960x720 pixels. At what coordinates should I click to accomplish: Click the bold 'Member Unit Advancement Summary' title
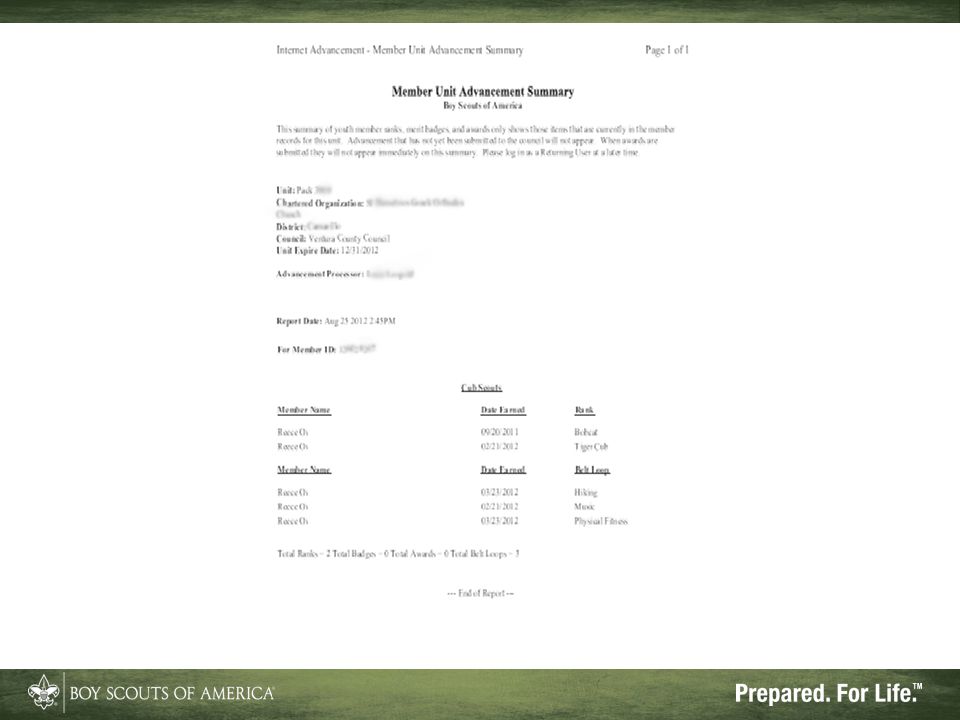(482, 92)
